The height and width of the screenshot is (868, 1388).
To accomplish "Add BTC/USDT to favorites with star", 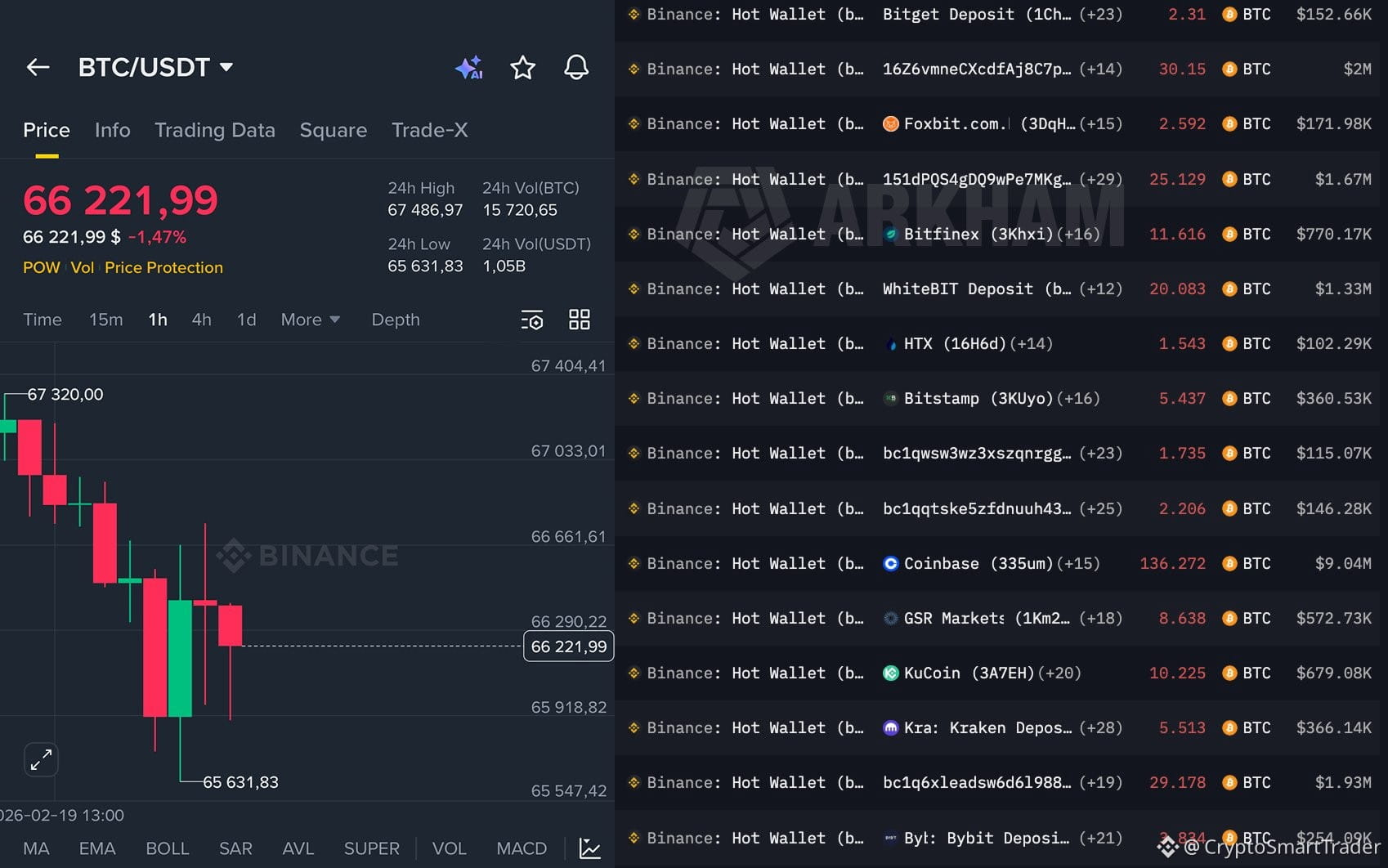I will tap(522, 67).
